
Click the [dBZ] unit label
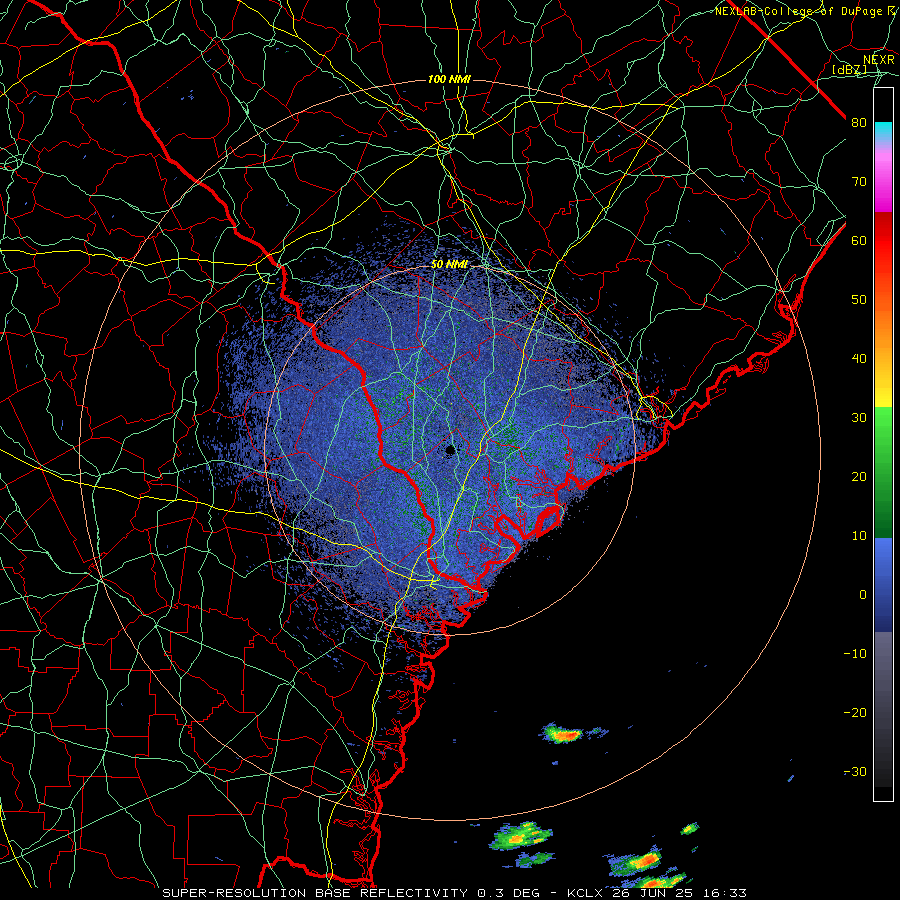(849, 70)
